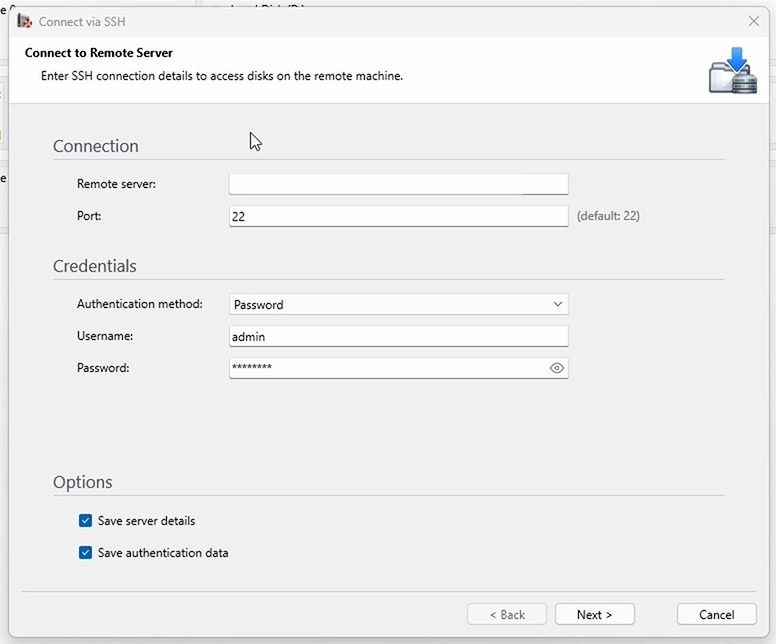Click the "Options" section heading

pos(83,482)
